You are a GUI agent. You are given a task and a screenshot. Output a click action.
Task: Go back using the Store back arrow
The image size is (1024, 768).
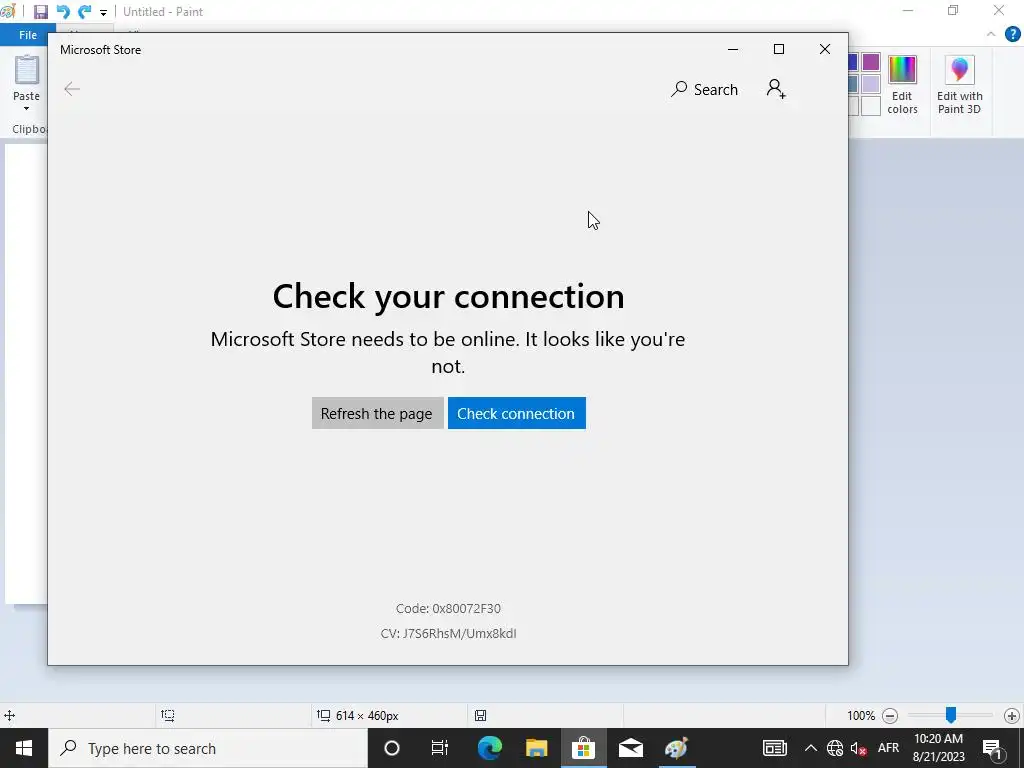pos(72,89)
